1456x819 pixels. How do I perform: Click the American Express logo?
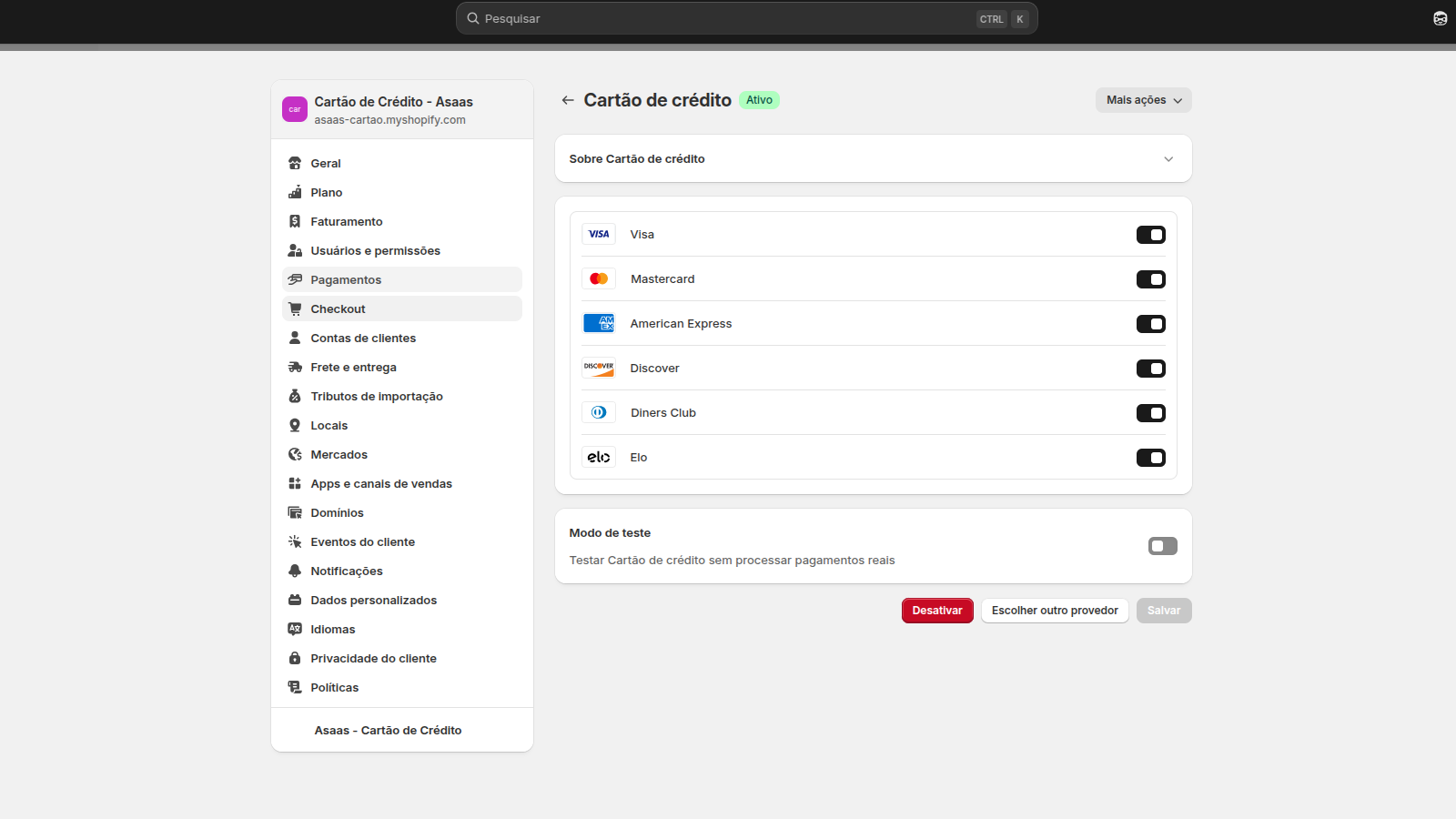pyautogui.click(x=599, y=323)
